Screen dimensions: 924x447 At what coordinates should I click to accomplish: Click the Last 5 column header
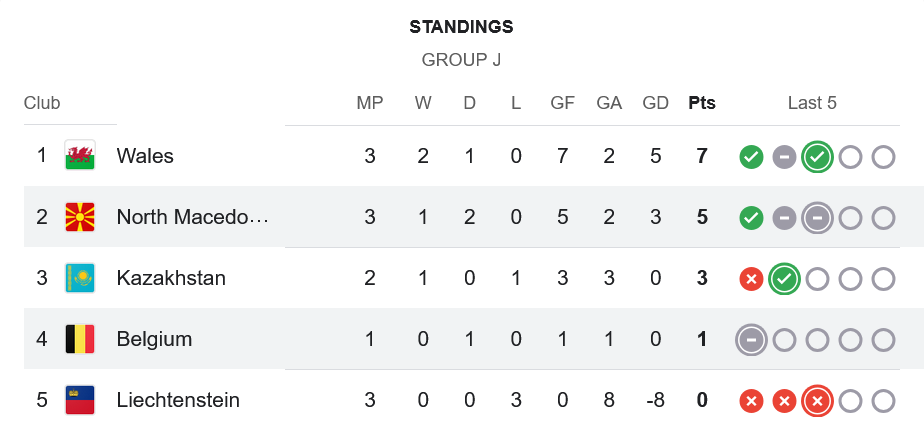[812, 103]
